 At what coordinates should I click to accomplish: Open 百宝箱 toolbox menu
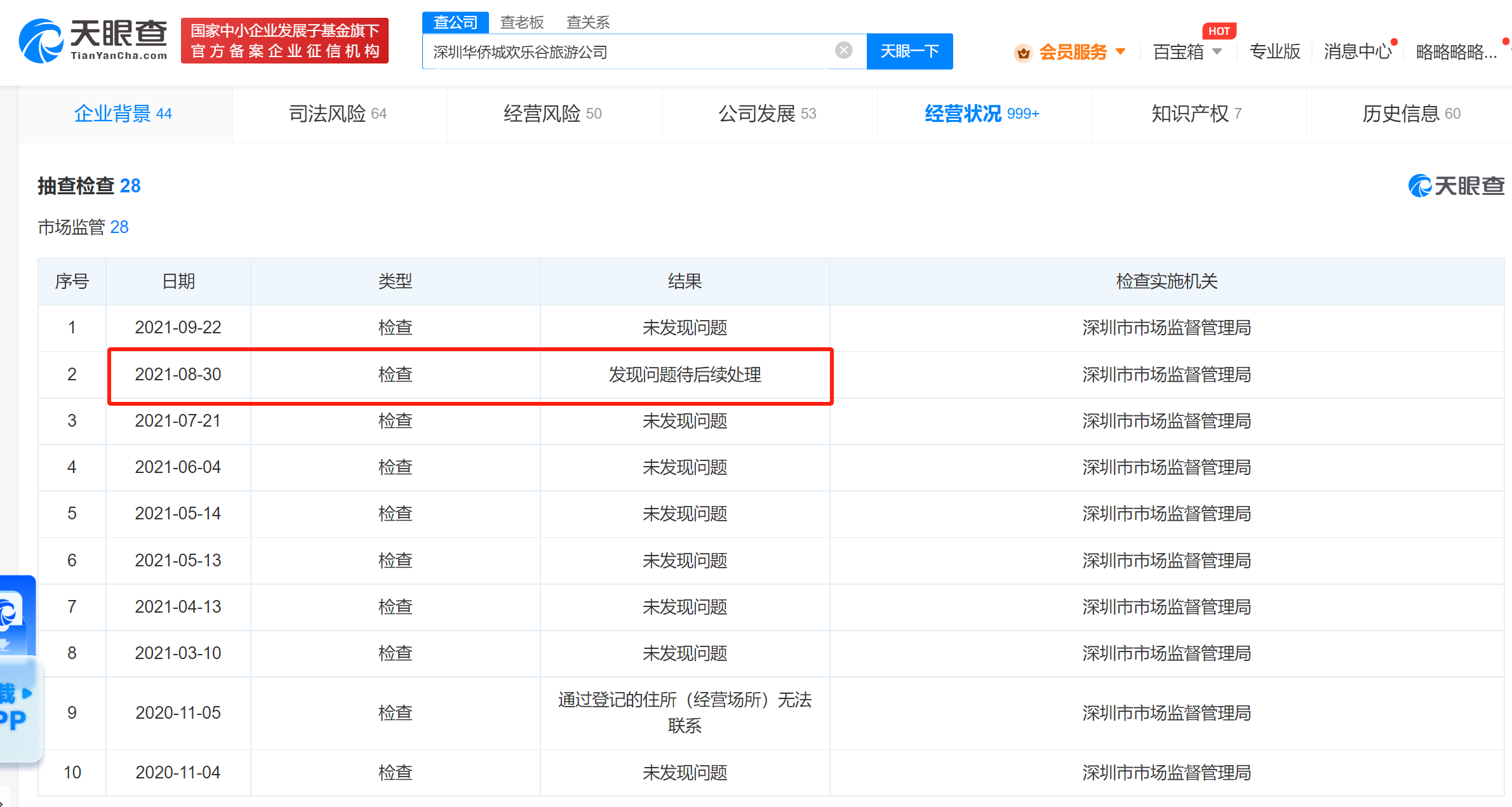pos(1178,52)
